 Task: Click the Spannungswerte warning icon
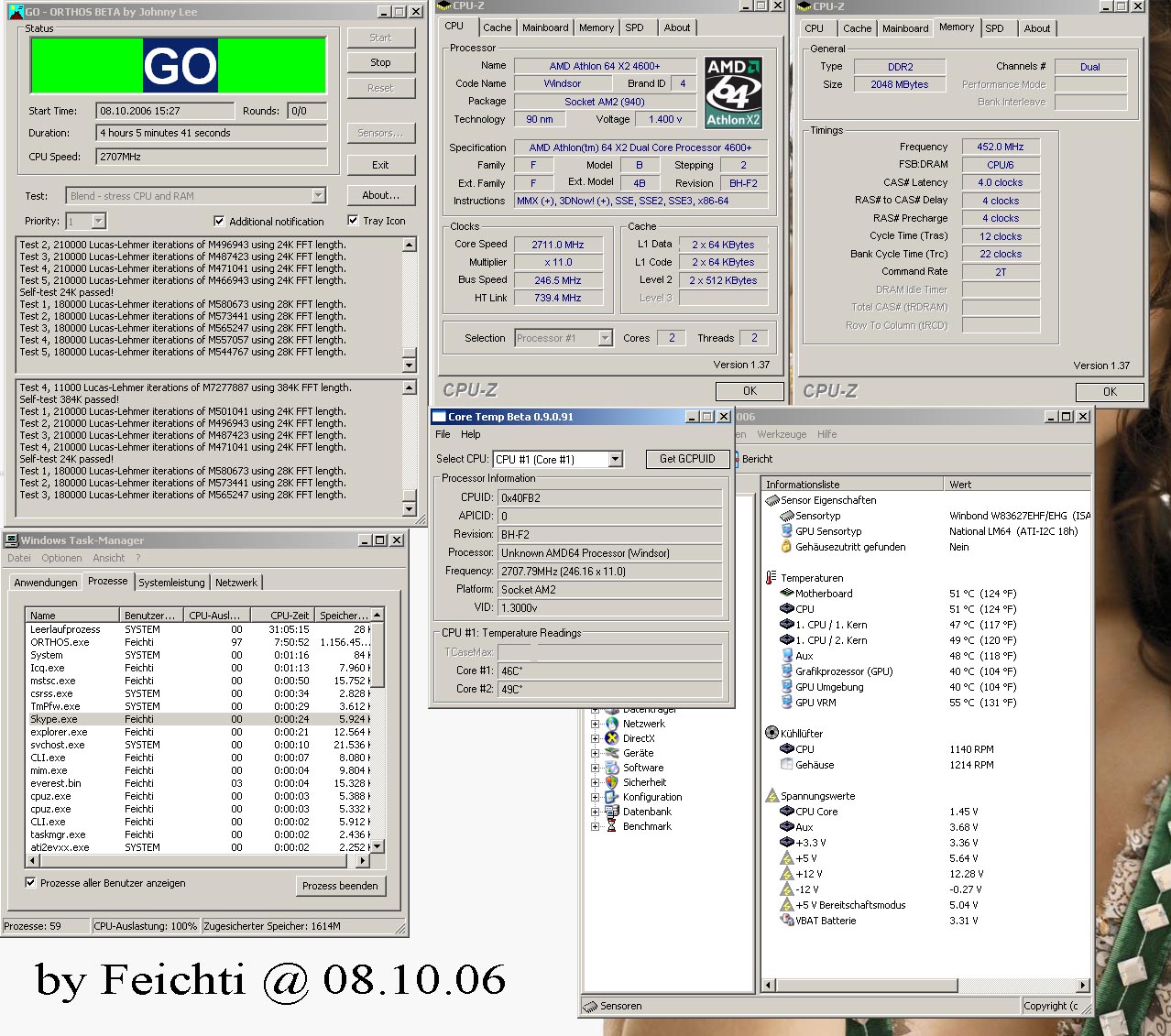coord(771,795)
